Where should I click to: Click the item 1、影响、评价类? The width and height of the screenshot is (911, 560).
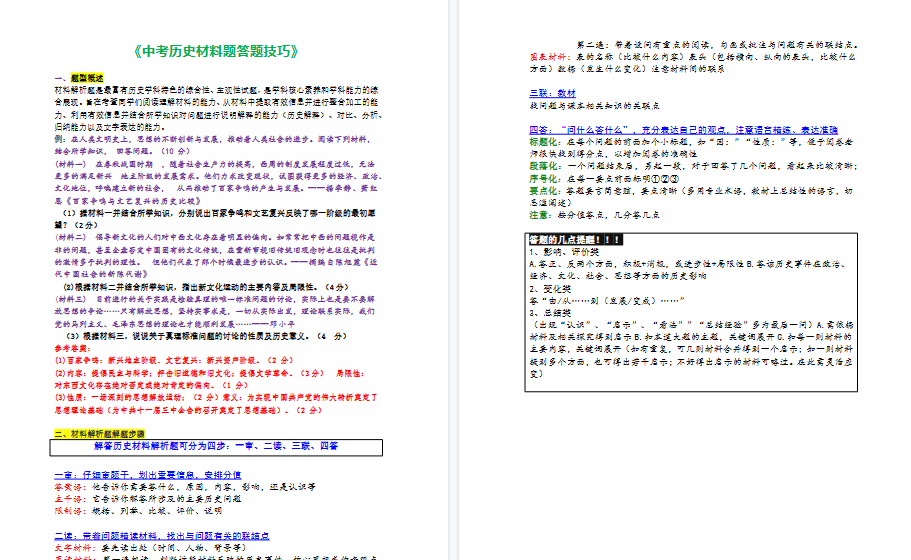coord(564,252)
